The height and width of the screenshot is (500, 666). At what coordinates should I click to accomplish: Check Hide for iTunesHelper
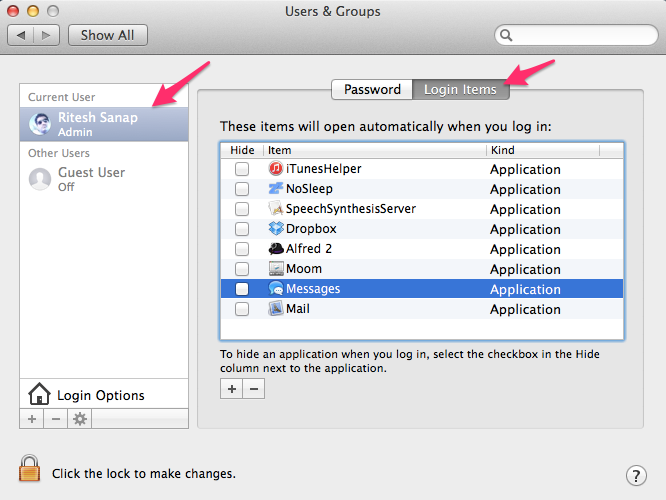pyautogui.click(x=242, y=169)
